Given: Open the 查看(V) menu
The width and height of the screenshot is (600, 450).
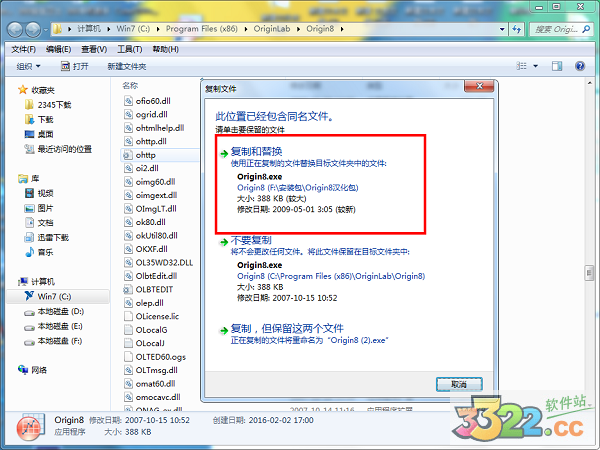Looking at the screenshot, I should pyautogui.click(x=94, y=49).
